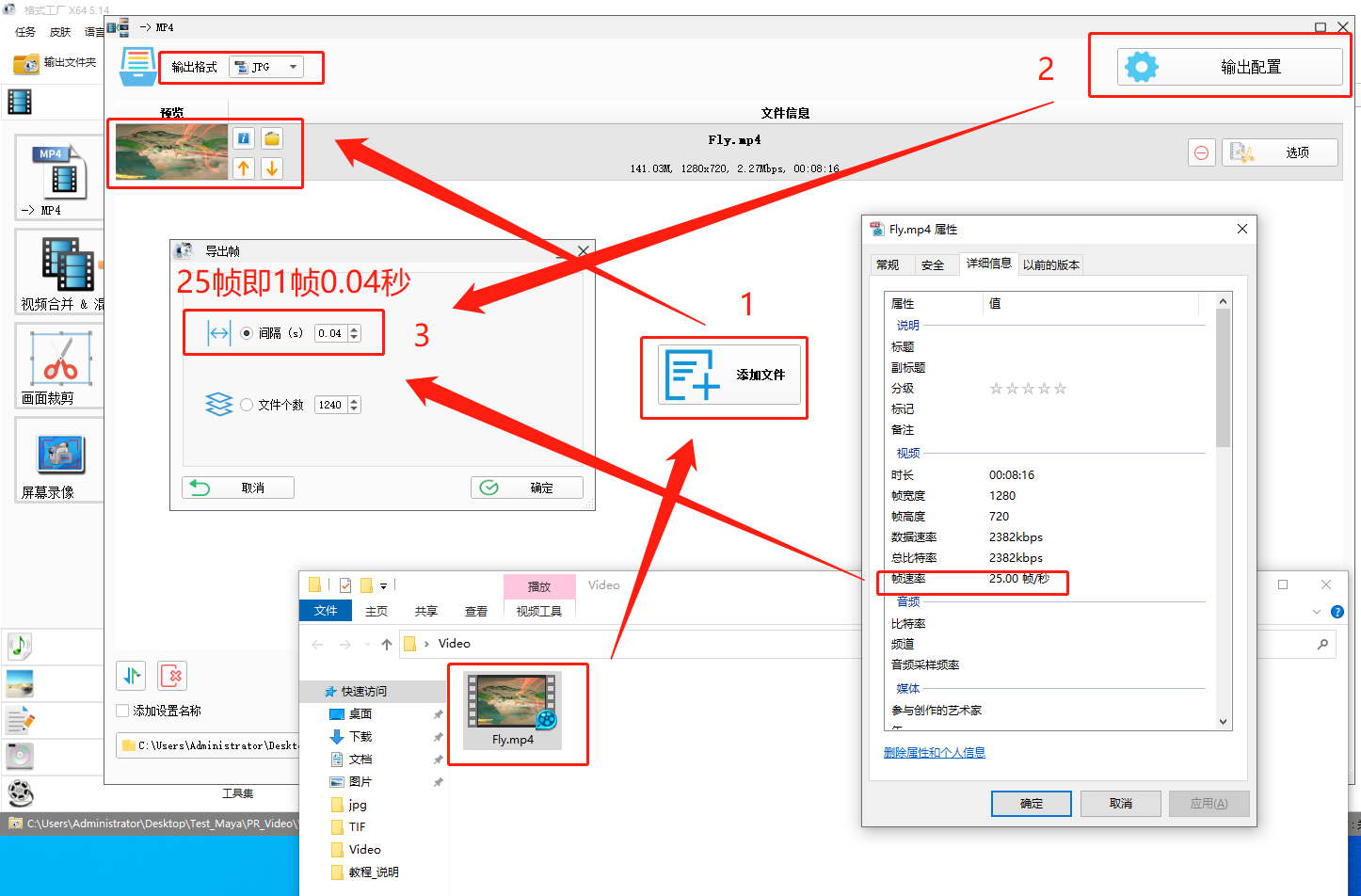This screenshot has height=896, width=1361.
Task: Open Explorer 主页 ribbon tab
Action: 376,611
